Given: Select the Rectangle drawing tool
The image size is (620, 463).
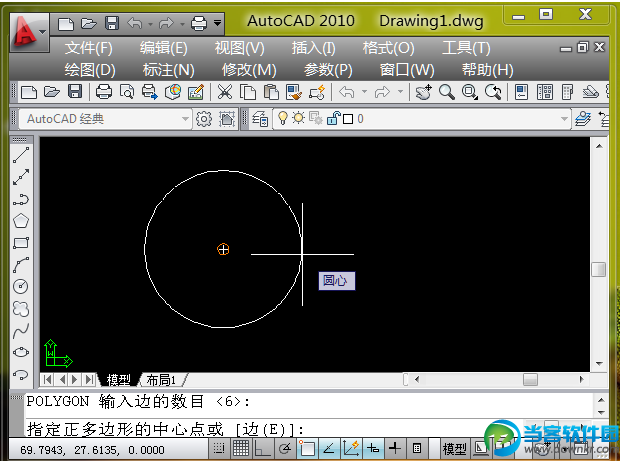Looking at the screenshot, I should [x=20, y=243].
